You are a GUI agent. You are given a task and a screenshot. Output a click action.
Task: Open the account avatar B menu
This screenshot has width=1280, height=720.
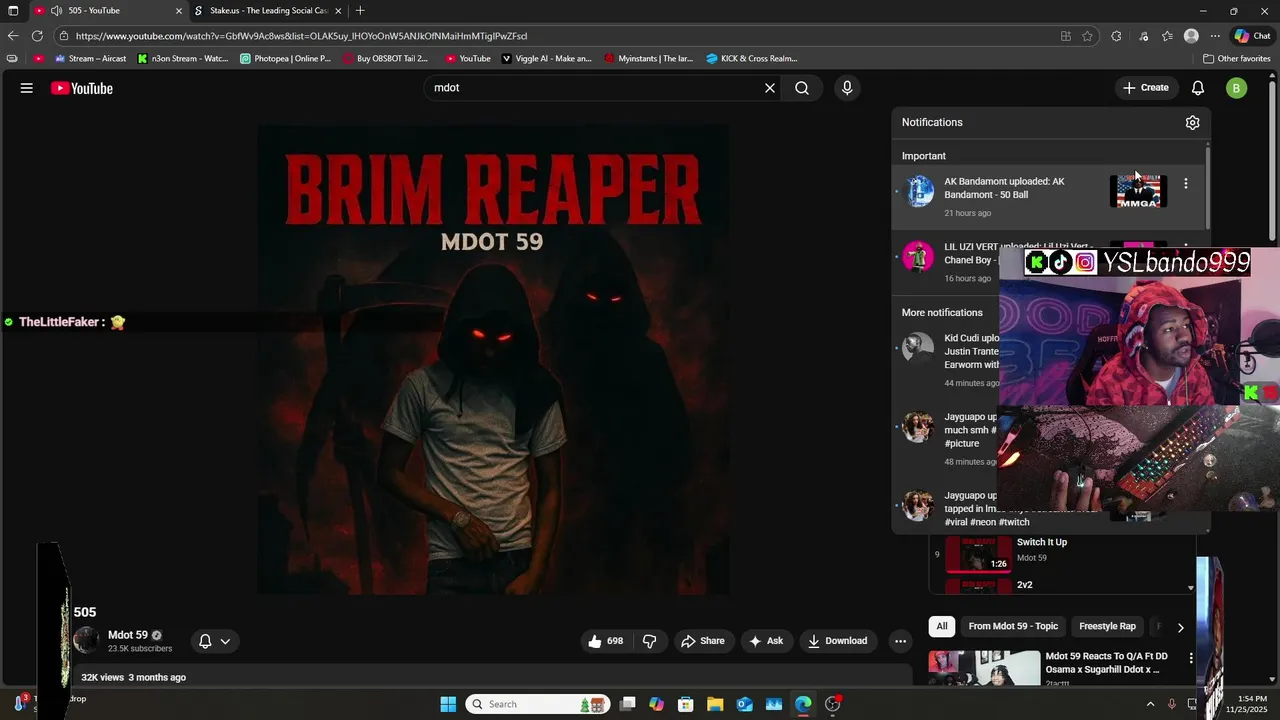coord(1236,88)
